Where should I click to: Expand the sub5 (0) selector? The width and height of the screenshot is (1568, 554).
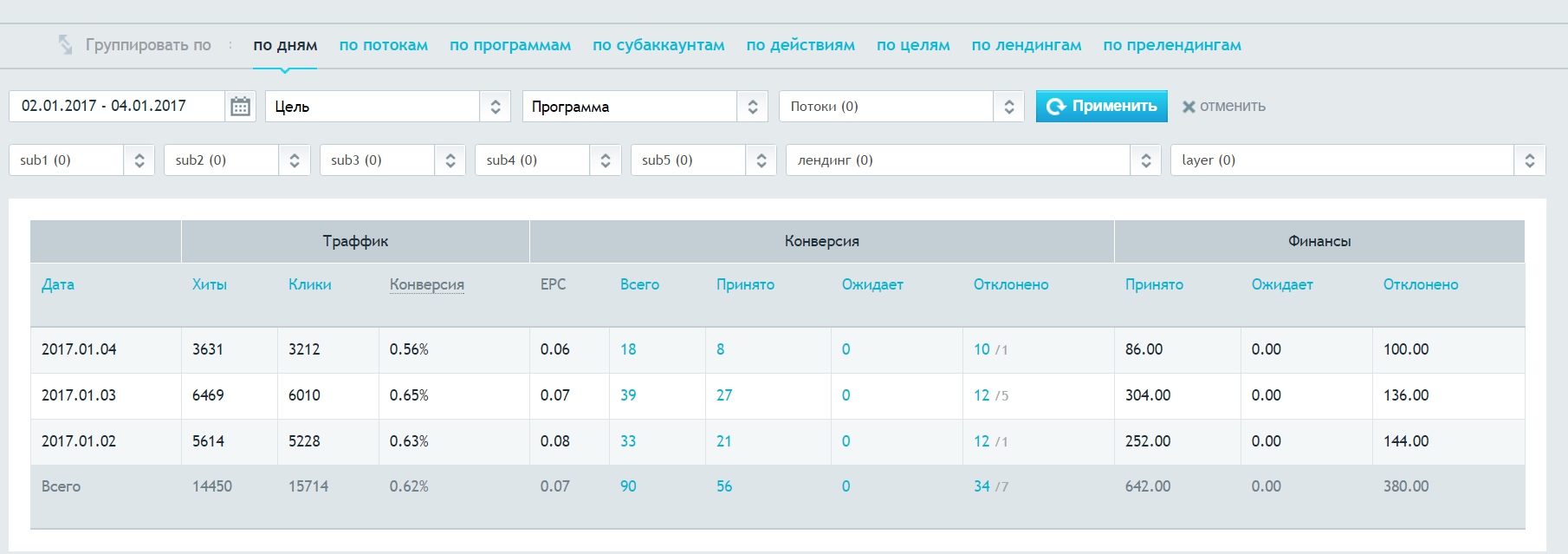point(703,160)
